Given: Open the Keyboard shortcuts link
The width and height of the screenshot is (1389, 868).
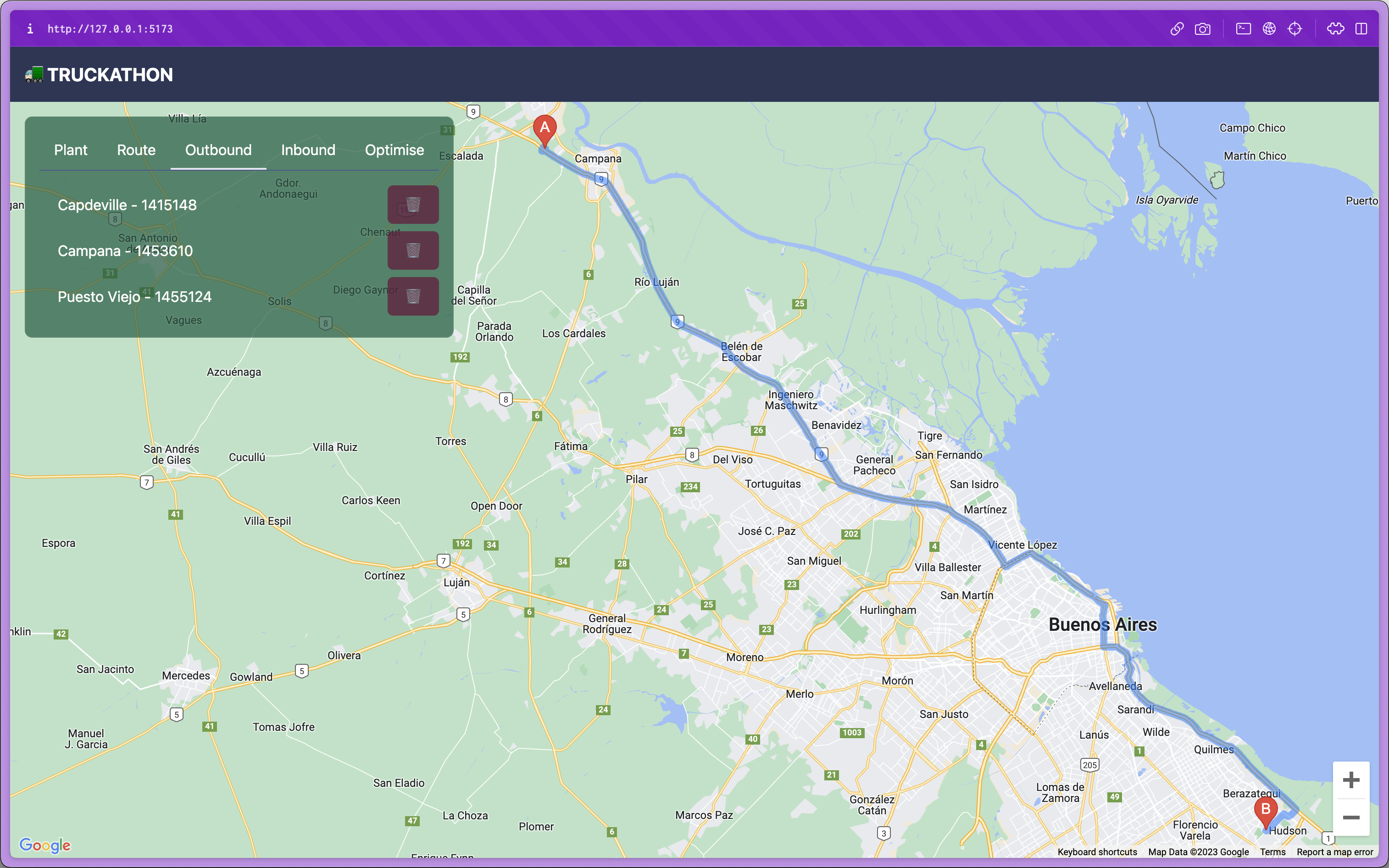Looking at the screenshot, I should point(1097,852).
